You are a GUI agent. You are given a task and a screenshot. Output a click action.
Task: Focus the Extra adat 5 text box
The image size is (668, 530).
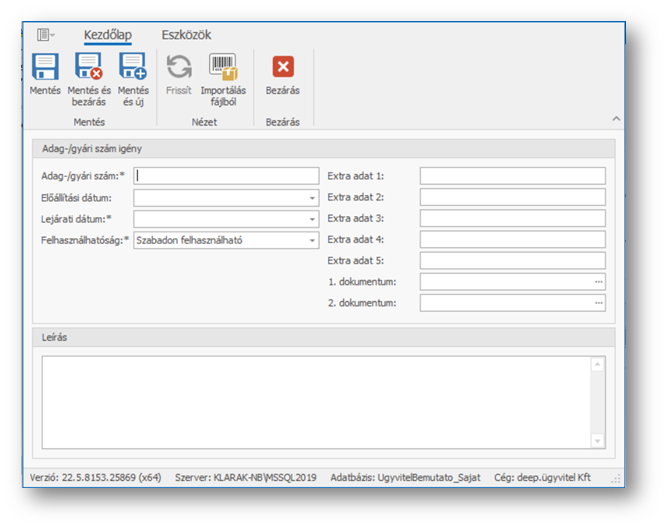pyautogui.click(x=512, y=261)
